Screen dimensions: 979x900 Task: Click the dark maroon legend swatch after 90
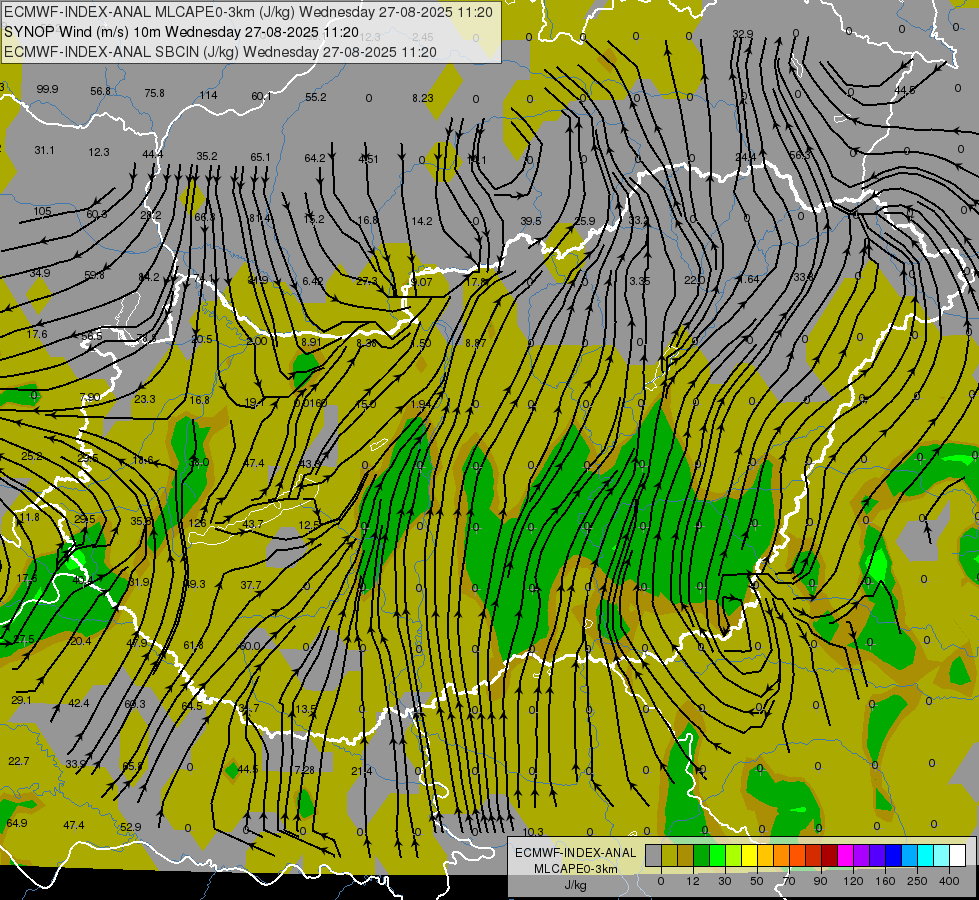tap(830, 855)
